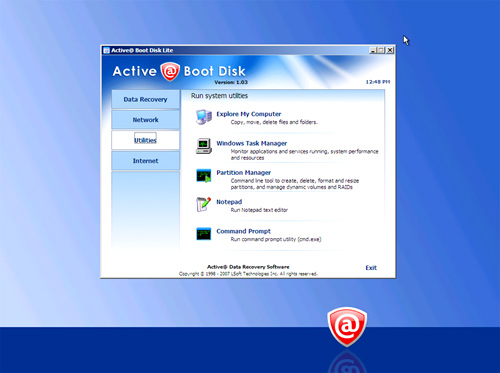This screenshot has width=500, height=373.
Task: Click the Command Prompt terminal icon
Action: 204,234
